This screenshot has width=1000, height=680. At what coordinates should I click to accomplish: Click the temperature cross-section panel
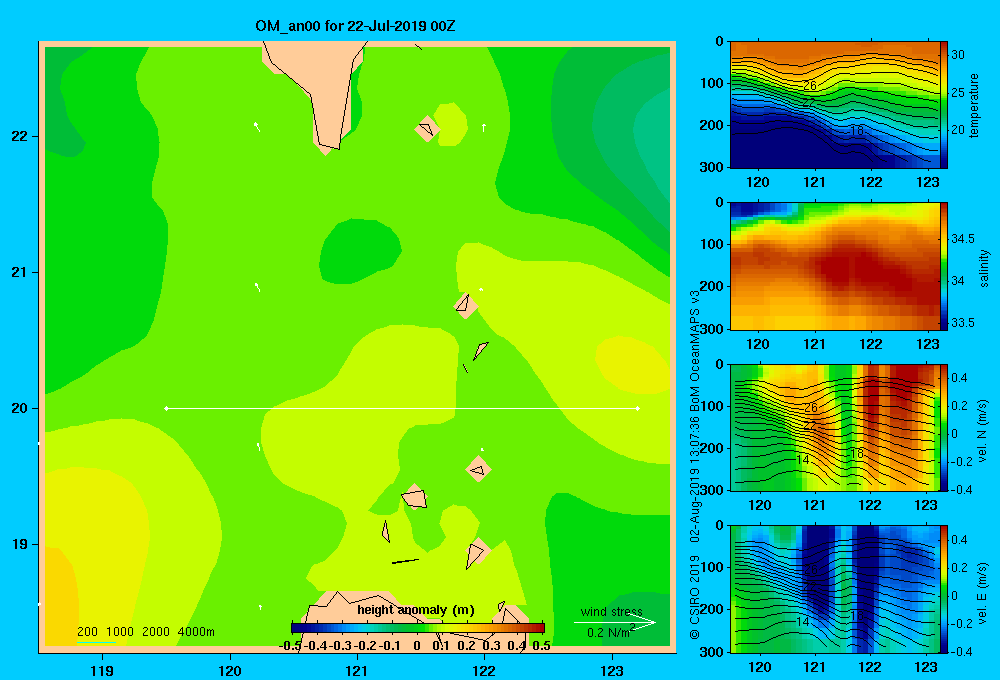pos(835,105)
